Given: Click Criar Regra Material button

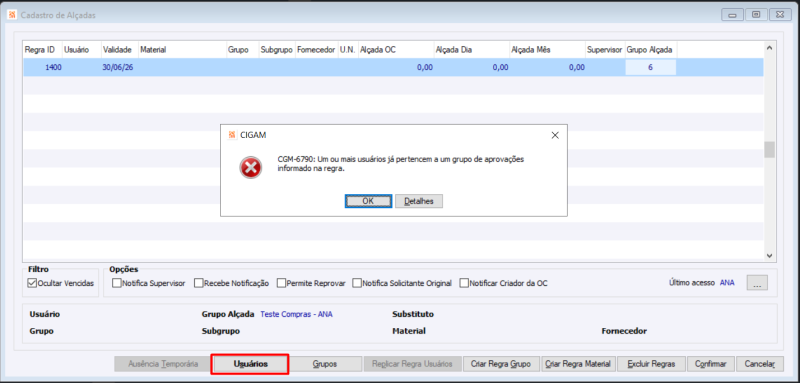Looking at the screenshot, I should click(x=578, y=364).
